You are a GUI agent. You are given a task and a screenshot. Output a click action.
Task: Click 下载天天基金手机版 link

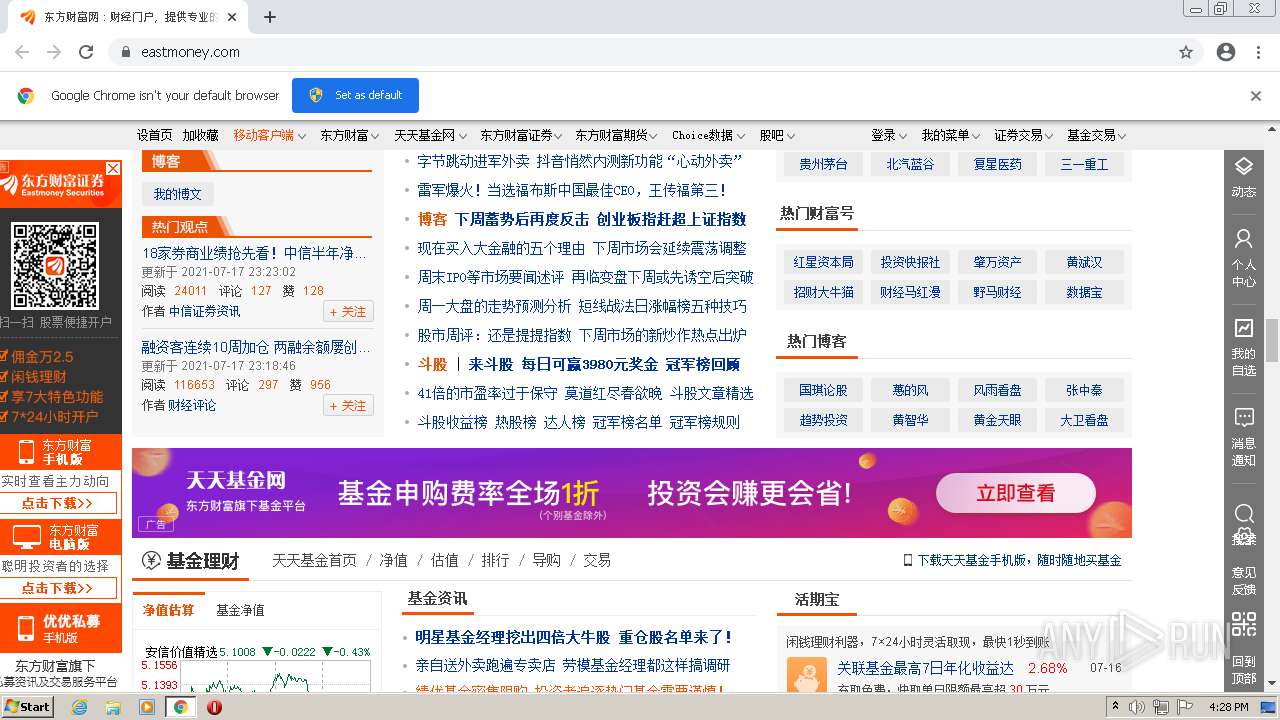click(x=1012, y=561)
